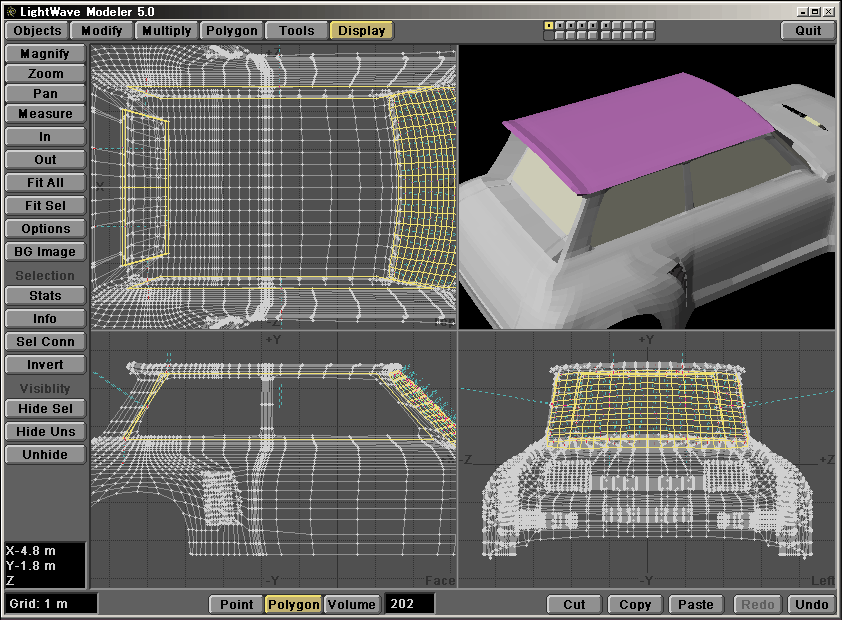Go to the Tools tab
Screen dimensions: 842x620
click(297, 30)
